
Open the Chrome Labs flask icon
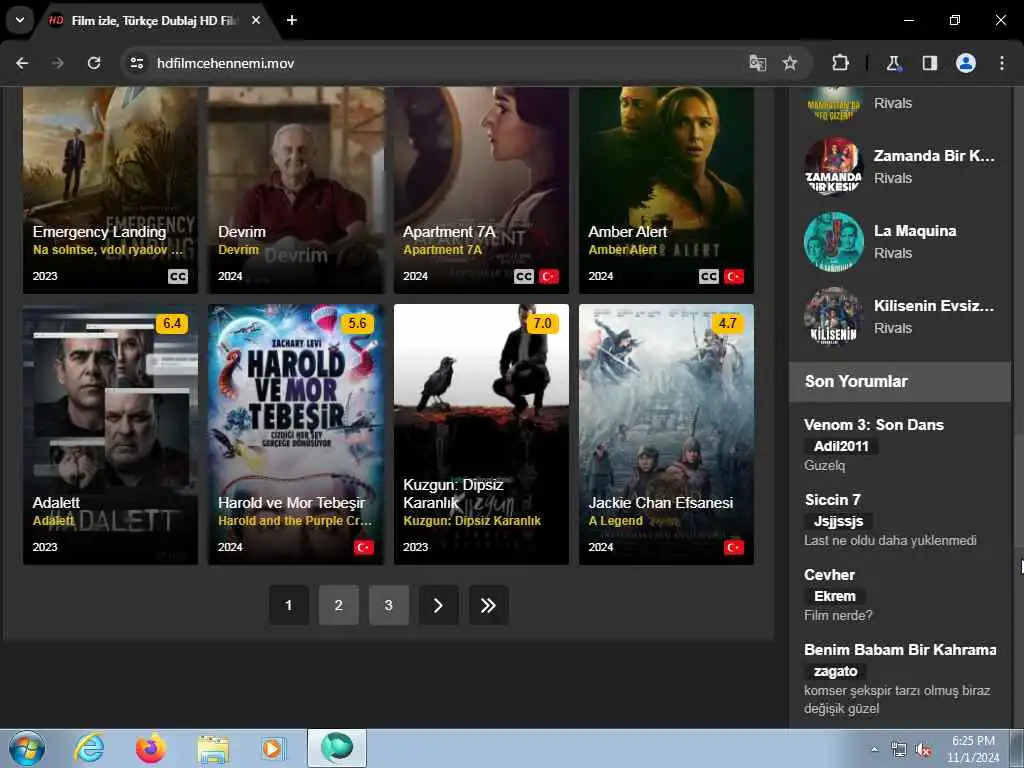893,63
